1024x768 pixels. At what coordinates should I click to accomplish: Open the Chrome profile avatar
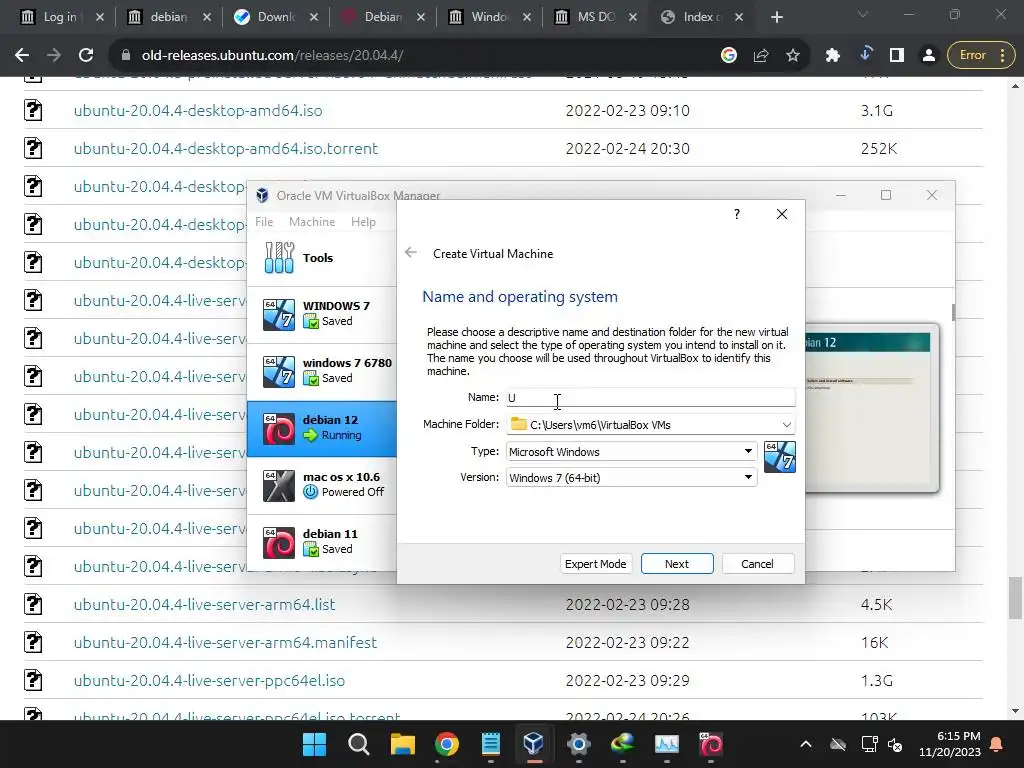pyautogui.click(x=929, y=56)
